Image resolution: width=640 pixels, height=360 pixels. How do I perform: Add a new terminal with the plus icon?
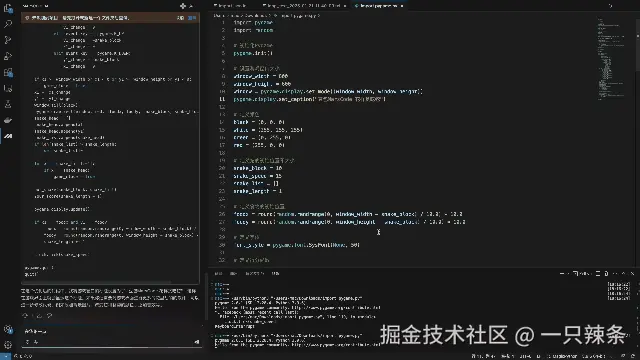(x=562, y=273)
